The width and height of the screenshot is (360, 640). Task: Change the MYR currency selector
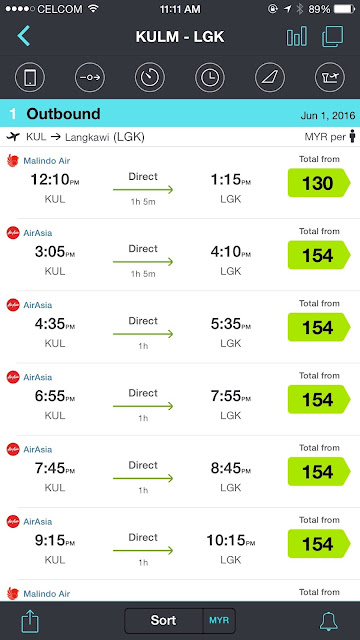pos(219,621)
